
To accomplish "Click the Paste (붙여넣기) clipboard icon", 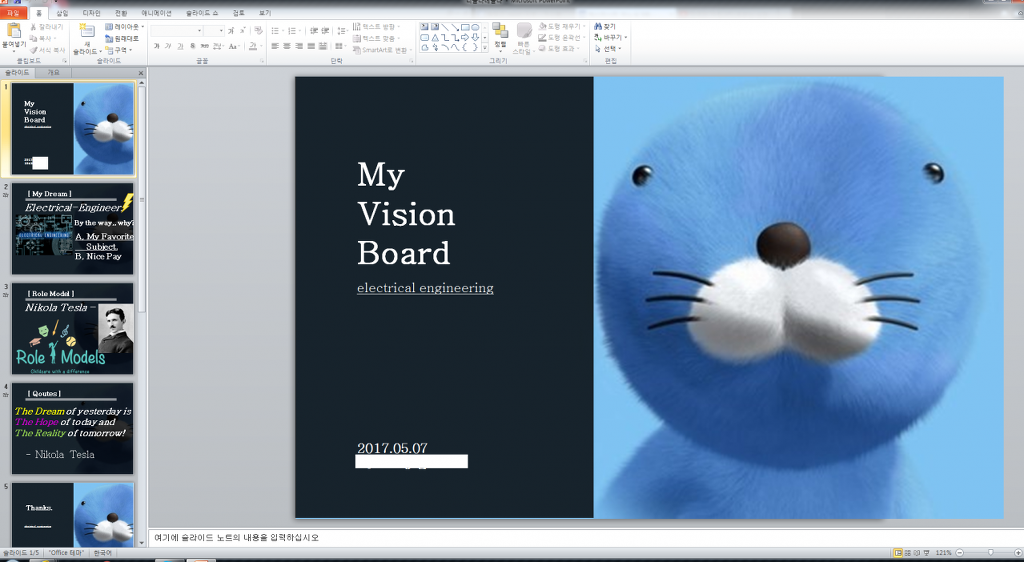I will pos(13,31).
